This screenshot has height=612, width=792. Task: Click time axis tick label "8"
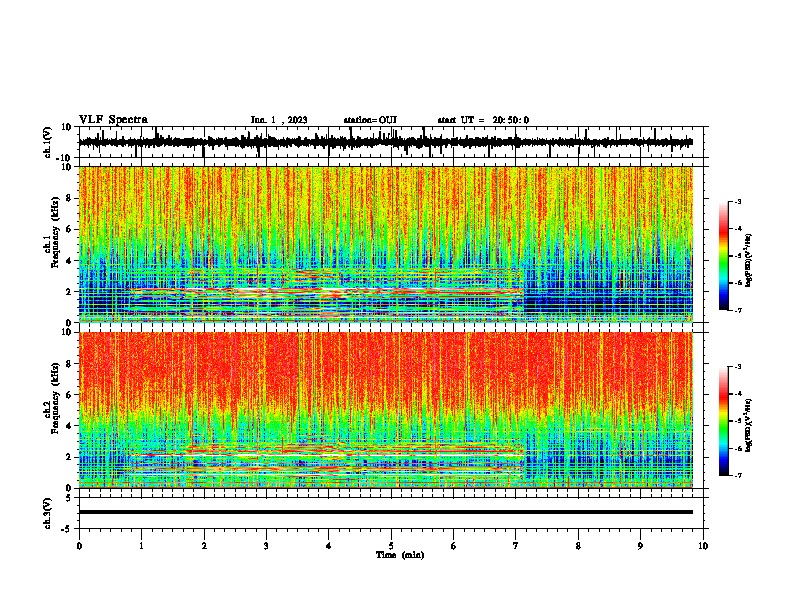[578, 546]
